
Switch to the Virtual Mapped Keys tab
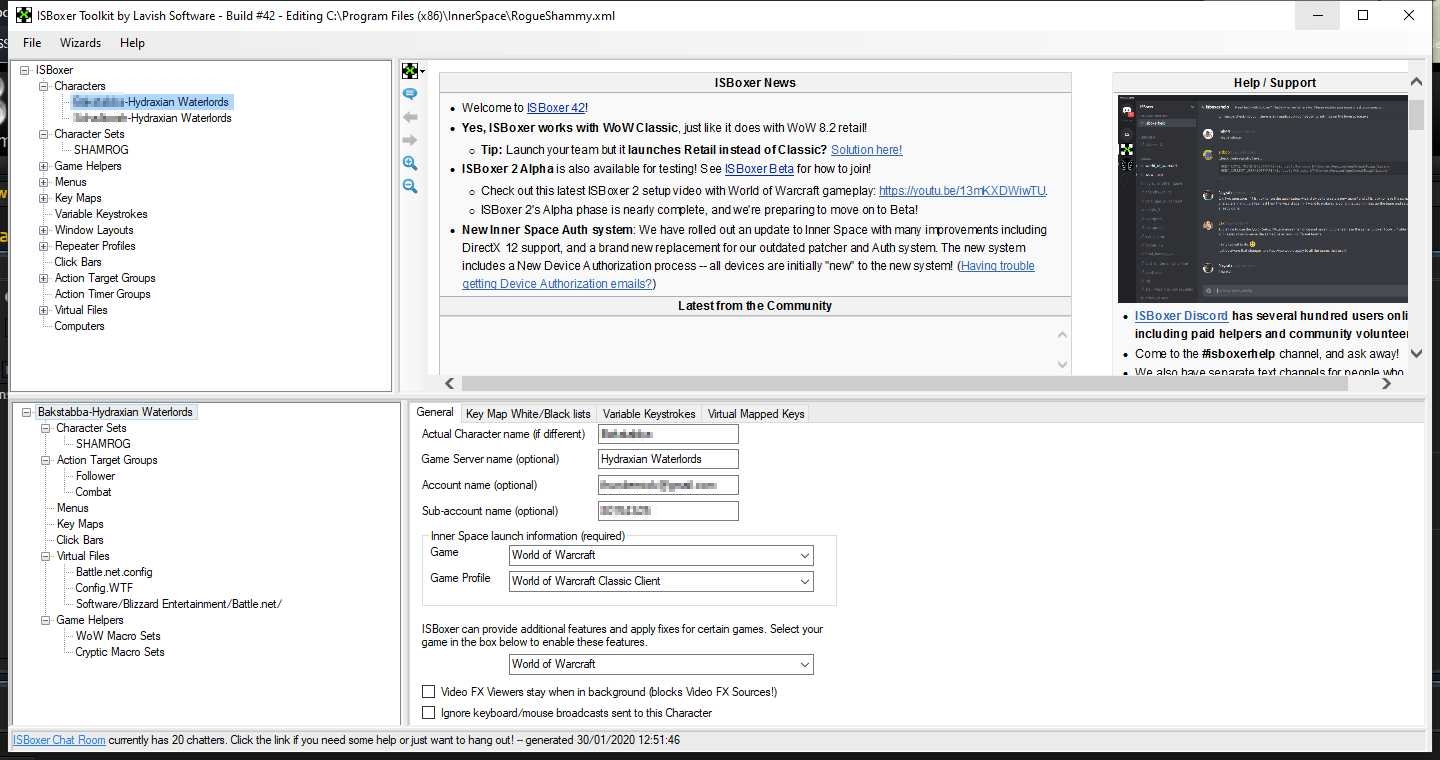pos(755,413)
